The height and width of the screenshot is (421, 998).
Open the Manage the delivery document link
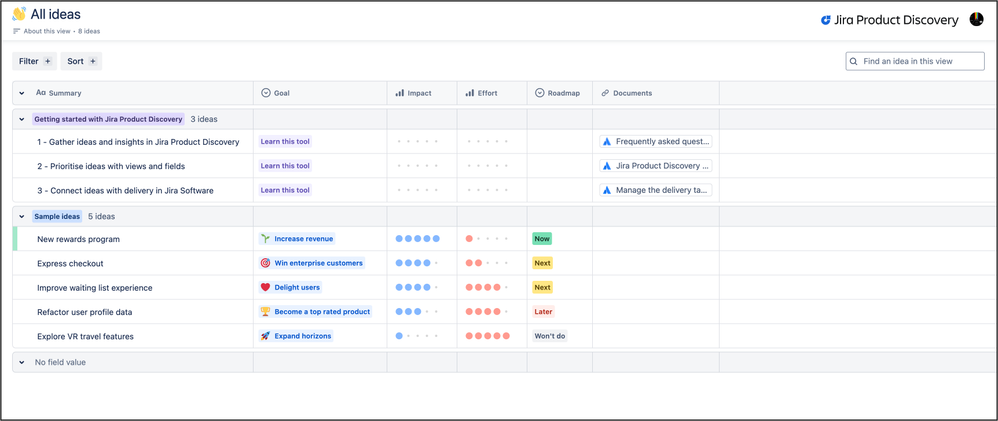[656, 190]
